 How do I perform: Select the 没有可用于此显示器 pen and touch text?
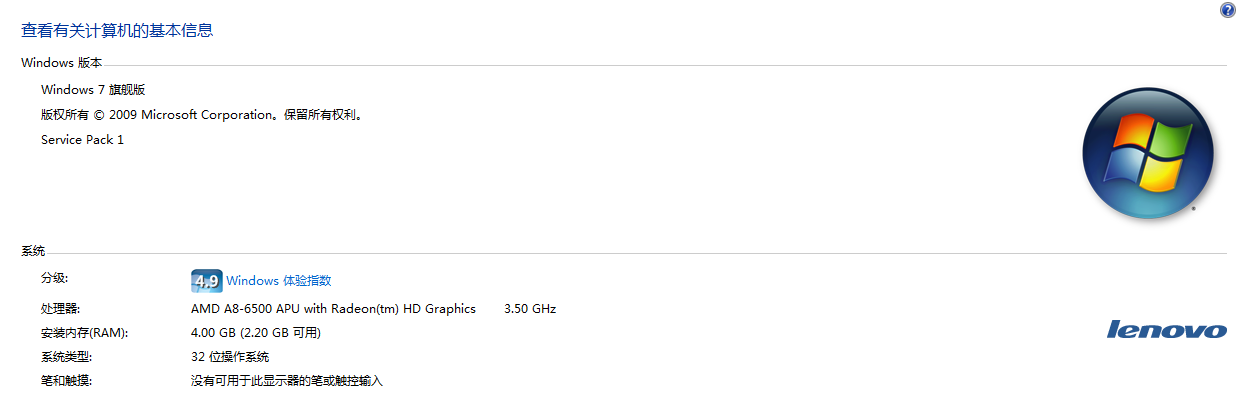click(287, 381)
